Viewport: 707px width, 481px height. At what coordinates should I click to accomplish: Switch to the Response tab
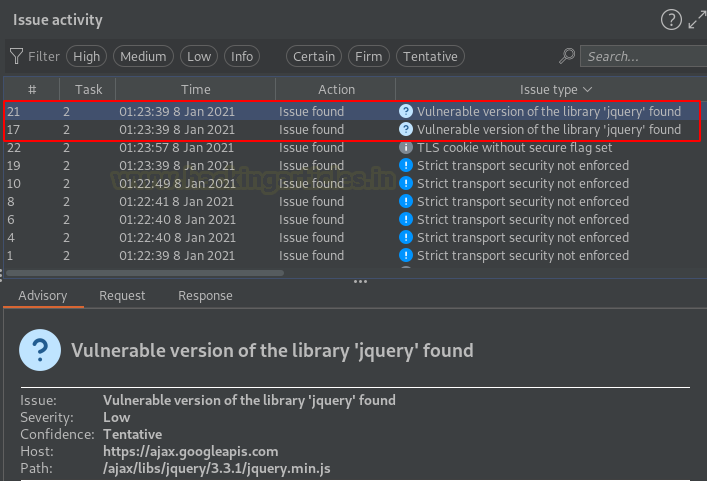(205, 296)
